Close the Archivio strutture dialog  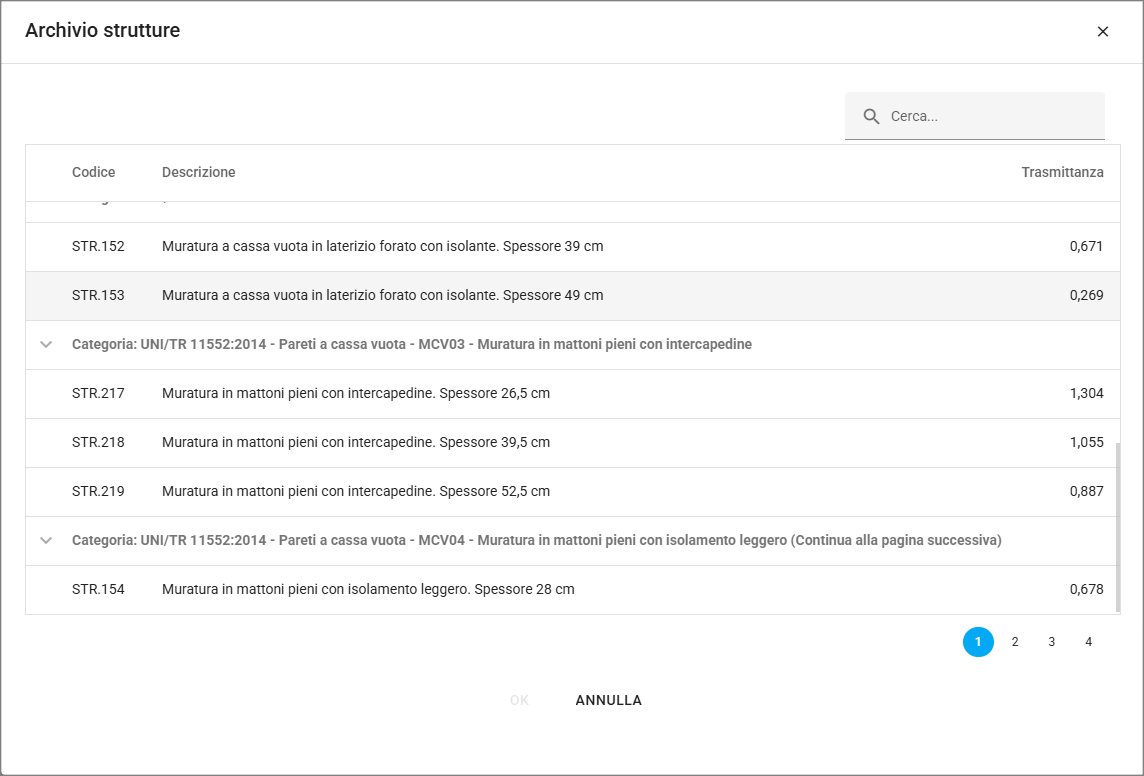[1103, 31]
